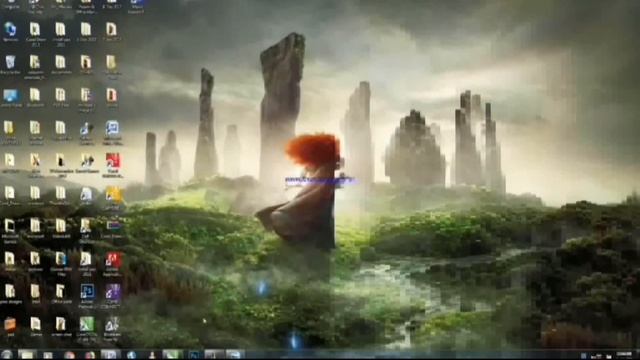Open the red Adobe shortcut above the purple Corel icon
640x360 pixels.
pyautogui.click(x=113, y=259)
